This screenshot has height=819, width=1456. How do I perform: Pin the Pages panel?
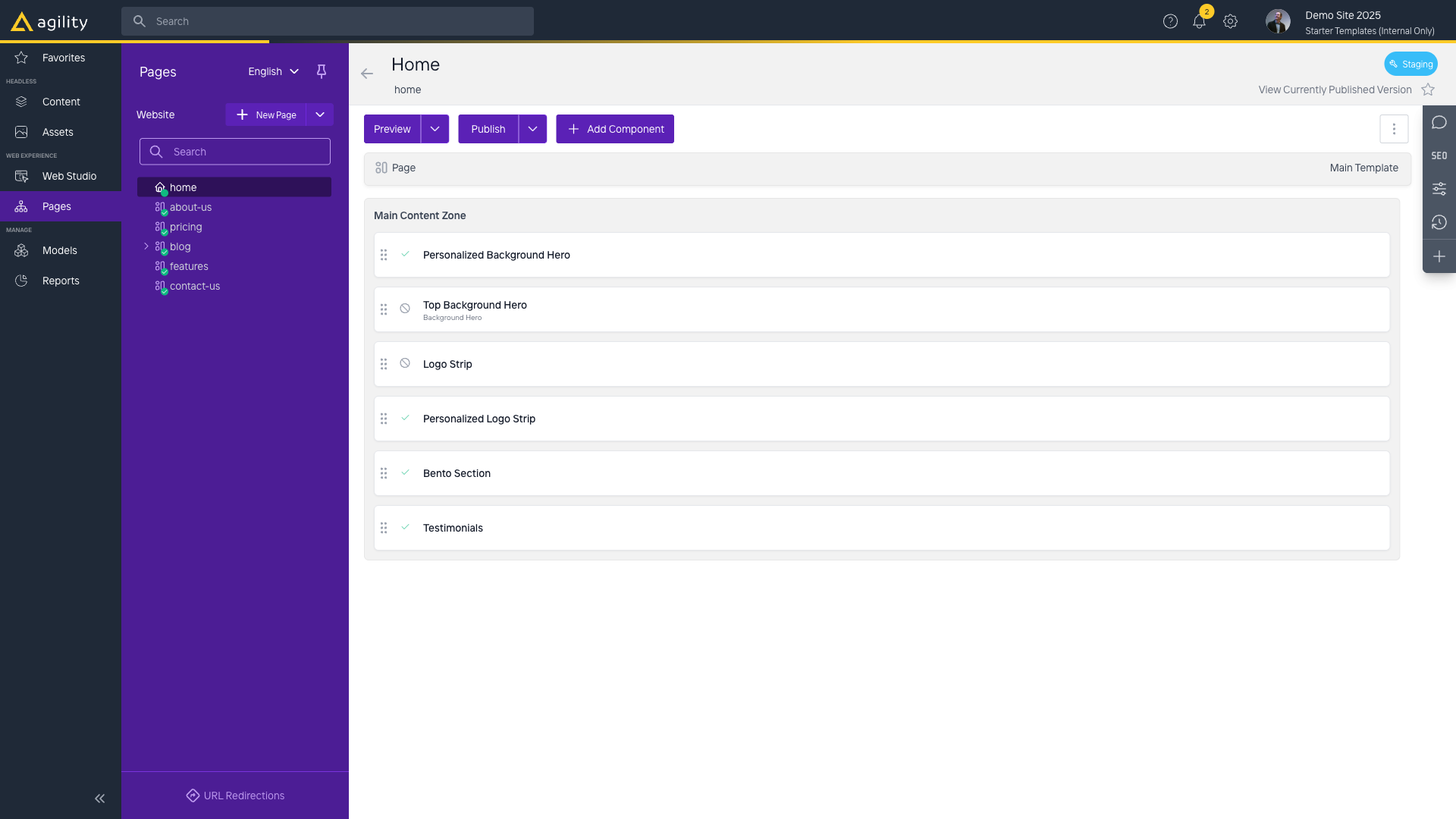point(321,71)
